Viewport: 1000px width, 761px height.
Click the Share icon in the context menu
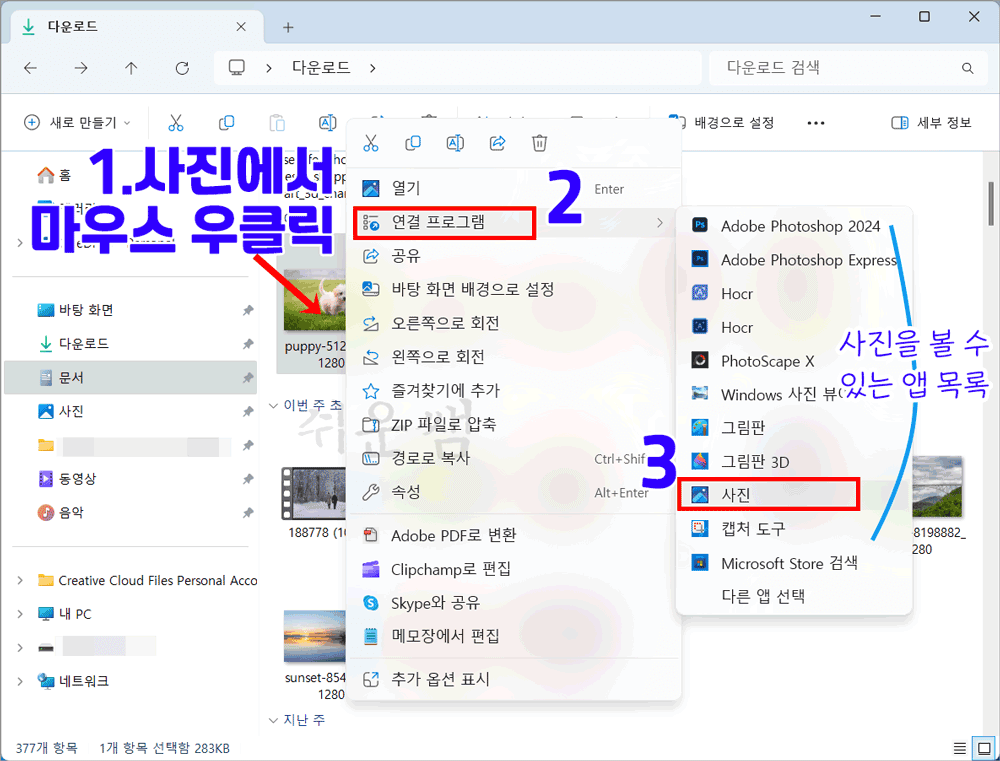pos(497,143)
